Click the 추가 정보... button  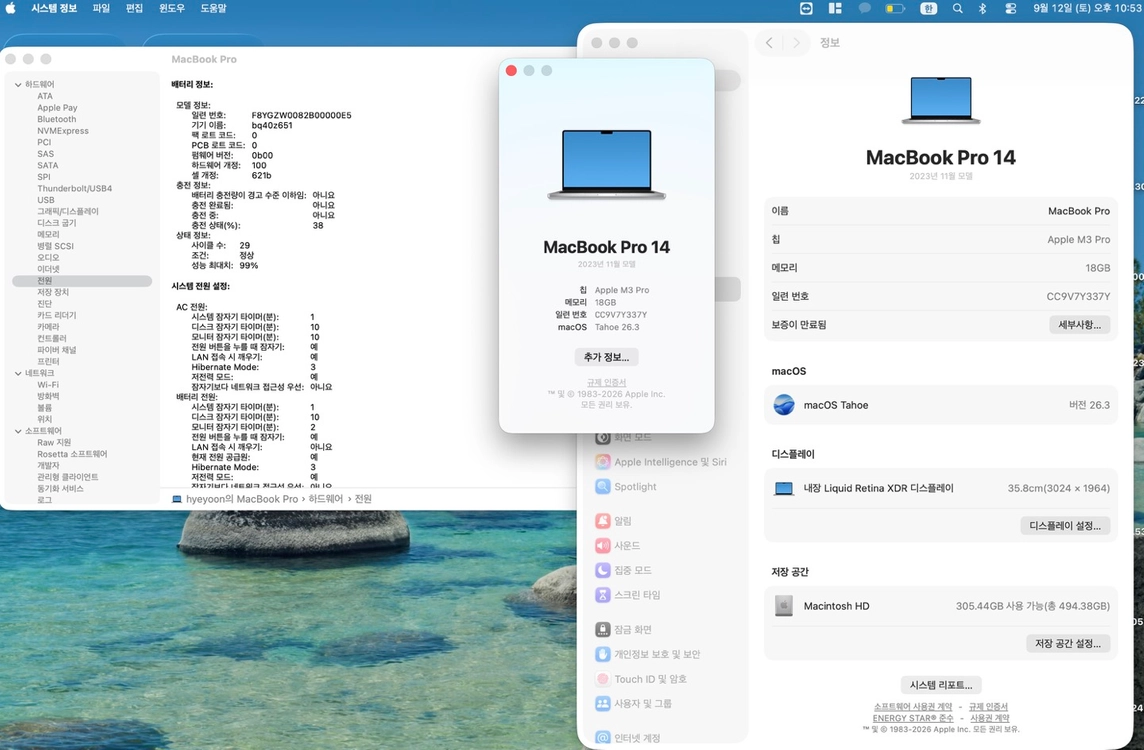click(606, 357)
